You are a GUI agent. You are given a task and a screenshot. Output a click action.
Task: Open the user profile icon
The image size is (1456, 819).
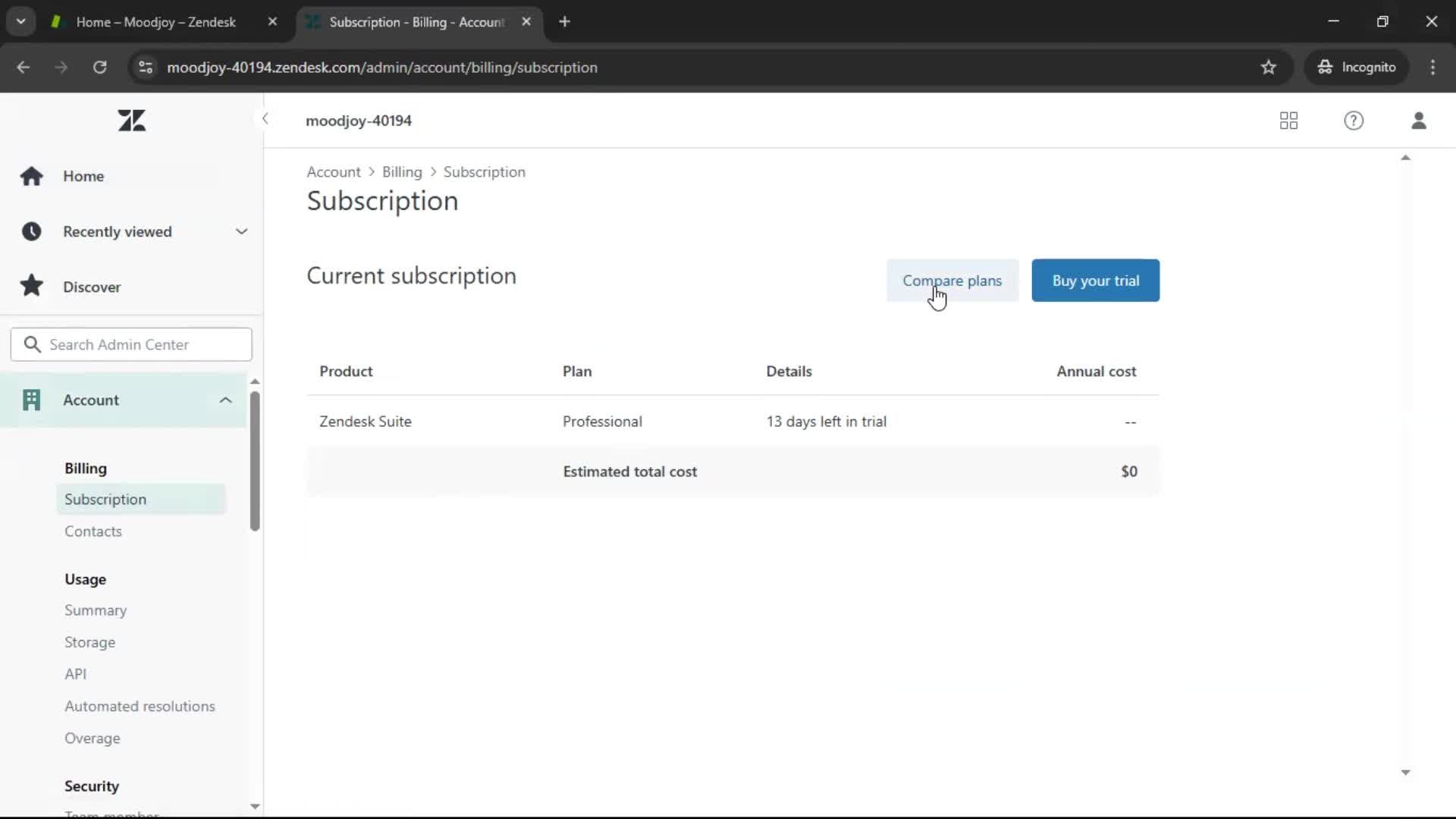(x=1419, y=121)
